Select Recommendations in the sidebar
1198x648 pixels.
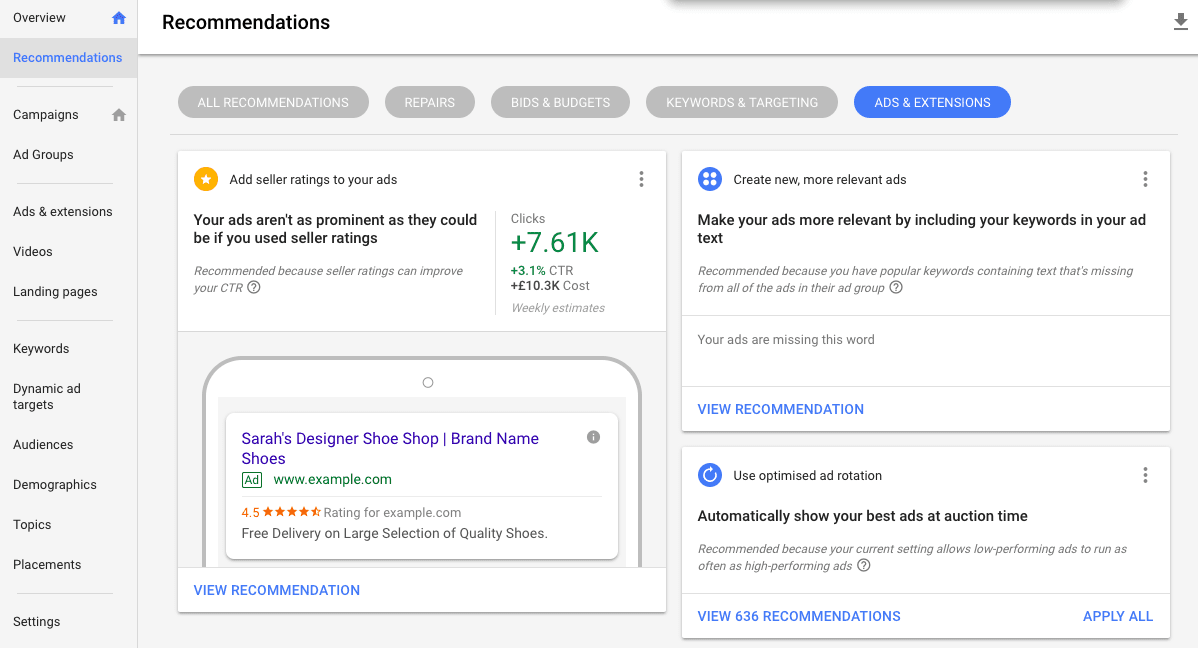coord(67,57)
